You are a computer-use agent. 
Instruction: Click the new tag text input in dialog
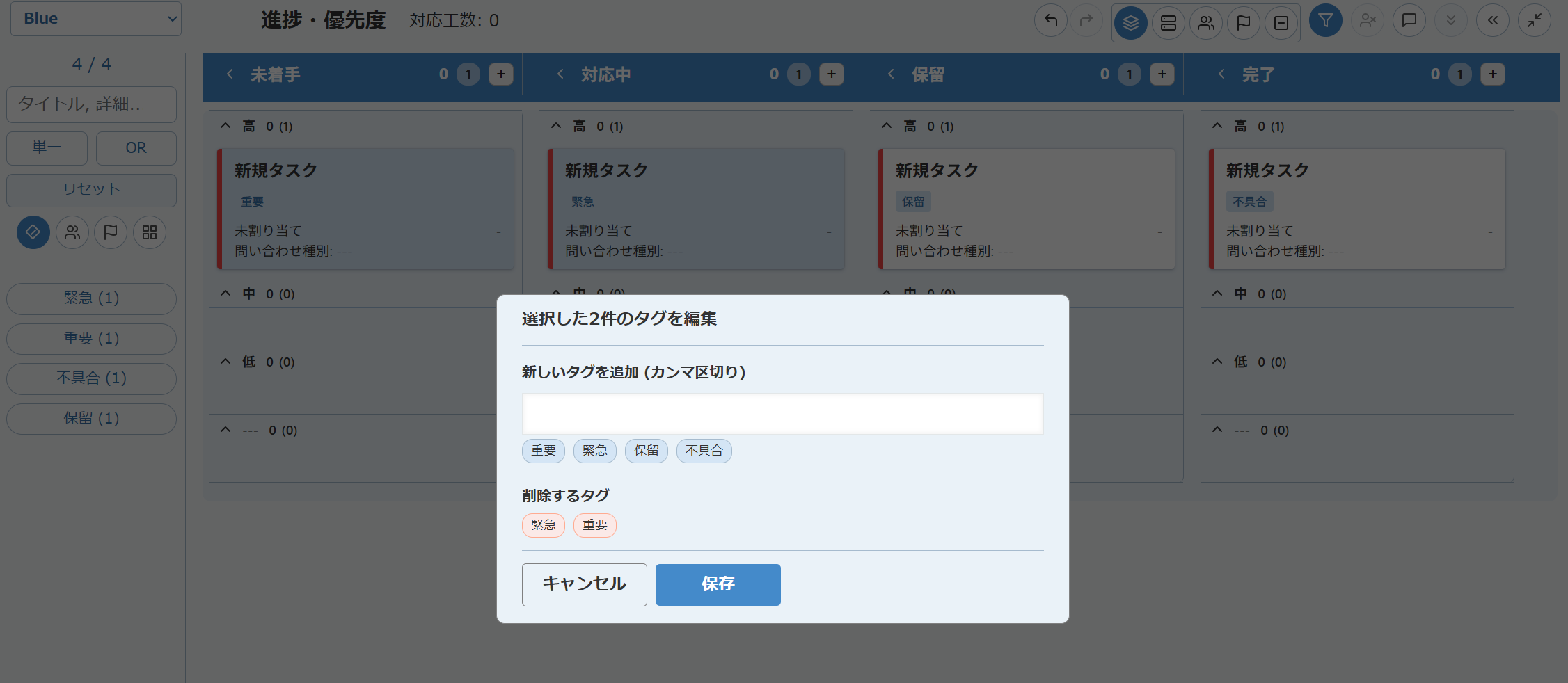(783, 414)
